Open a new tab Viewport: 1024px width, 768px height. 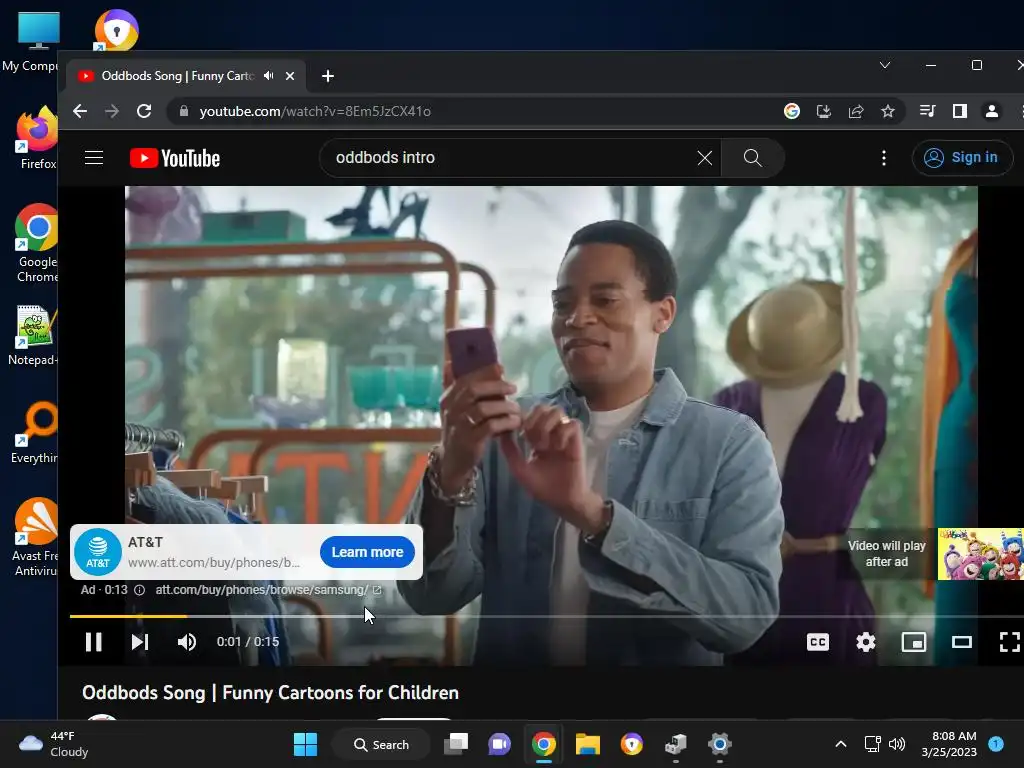point(328,76)
